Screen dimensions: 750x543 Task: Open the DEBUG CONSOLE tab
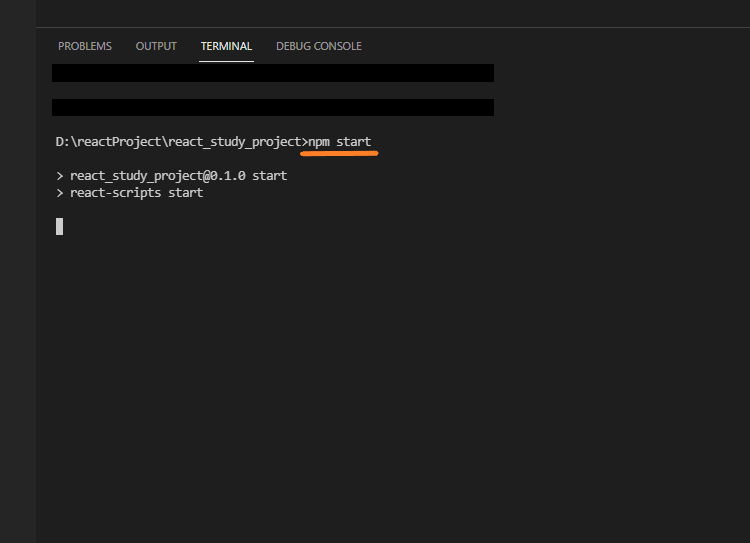[319, 46]
